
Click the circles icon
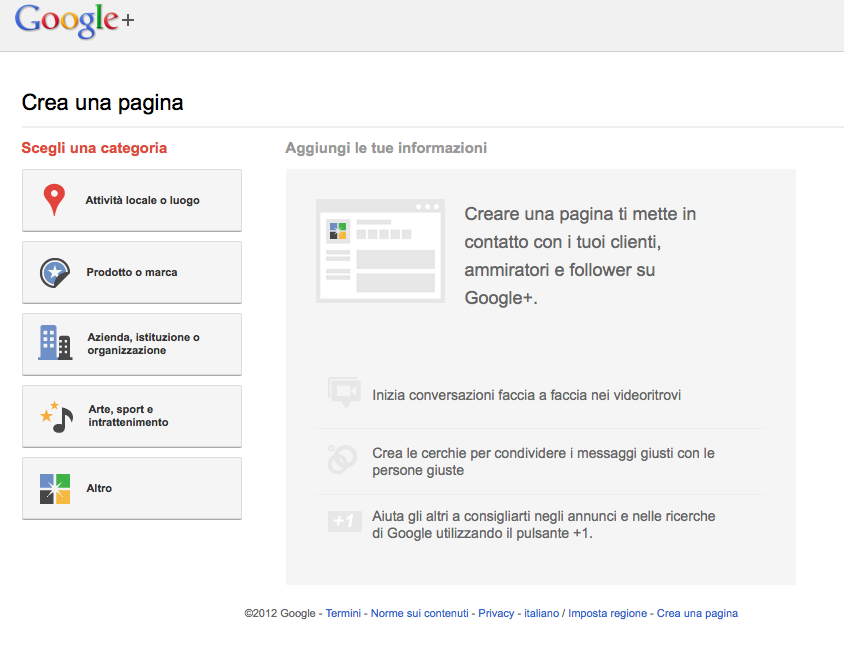coord(342,459)
